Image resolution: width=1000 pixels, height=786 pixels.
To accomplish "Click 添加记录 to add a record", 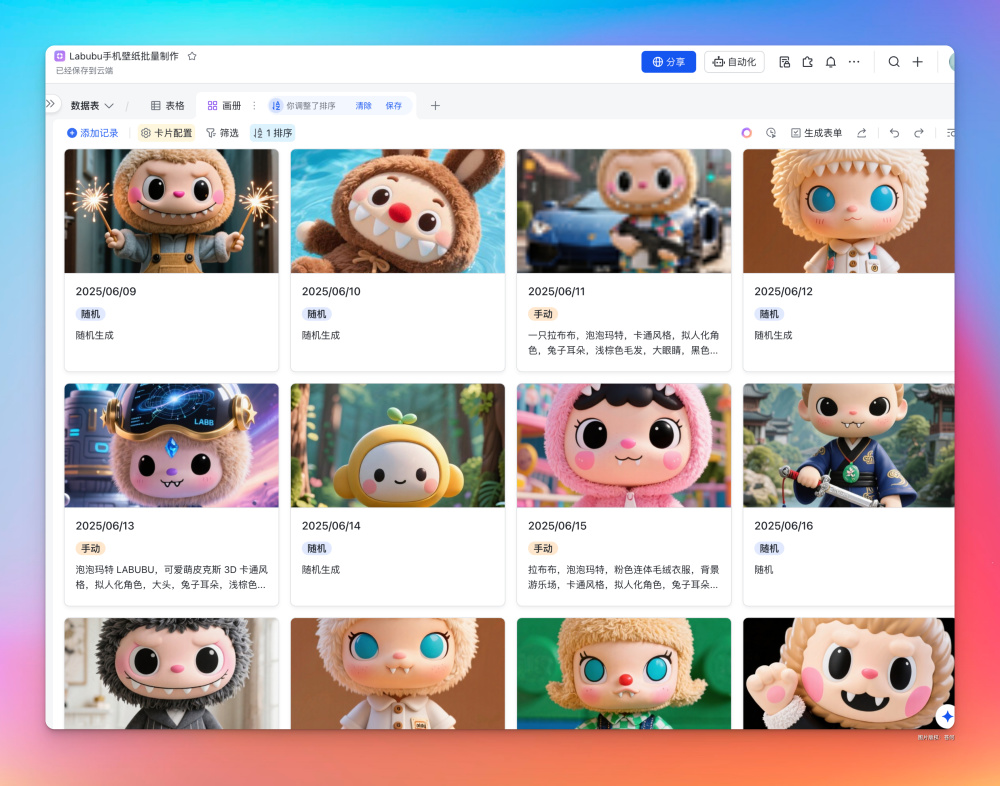I will coord(92,133).
